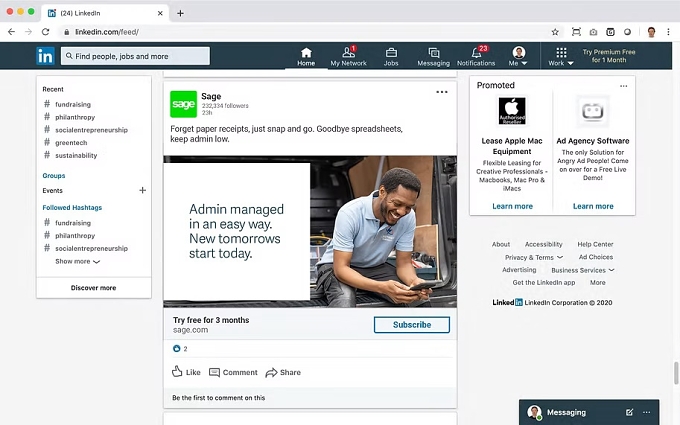680x425 pixels.
Task: Click the sage.com link text
Action: pyautogui.click(x=190, y=330)
